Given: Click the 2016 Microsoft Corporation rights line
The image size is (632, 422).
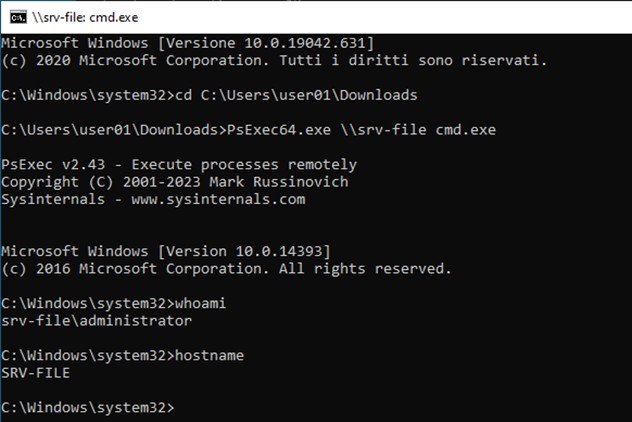Looking at the screenshot, I should 226,268.
